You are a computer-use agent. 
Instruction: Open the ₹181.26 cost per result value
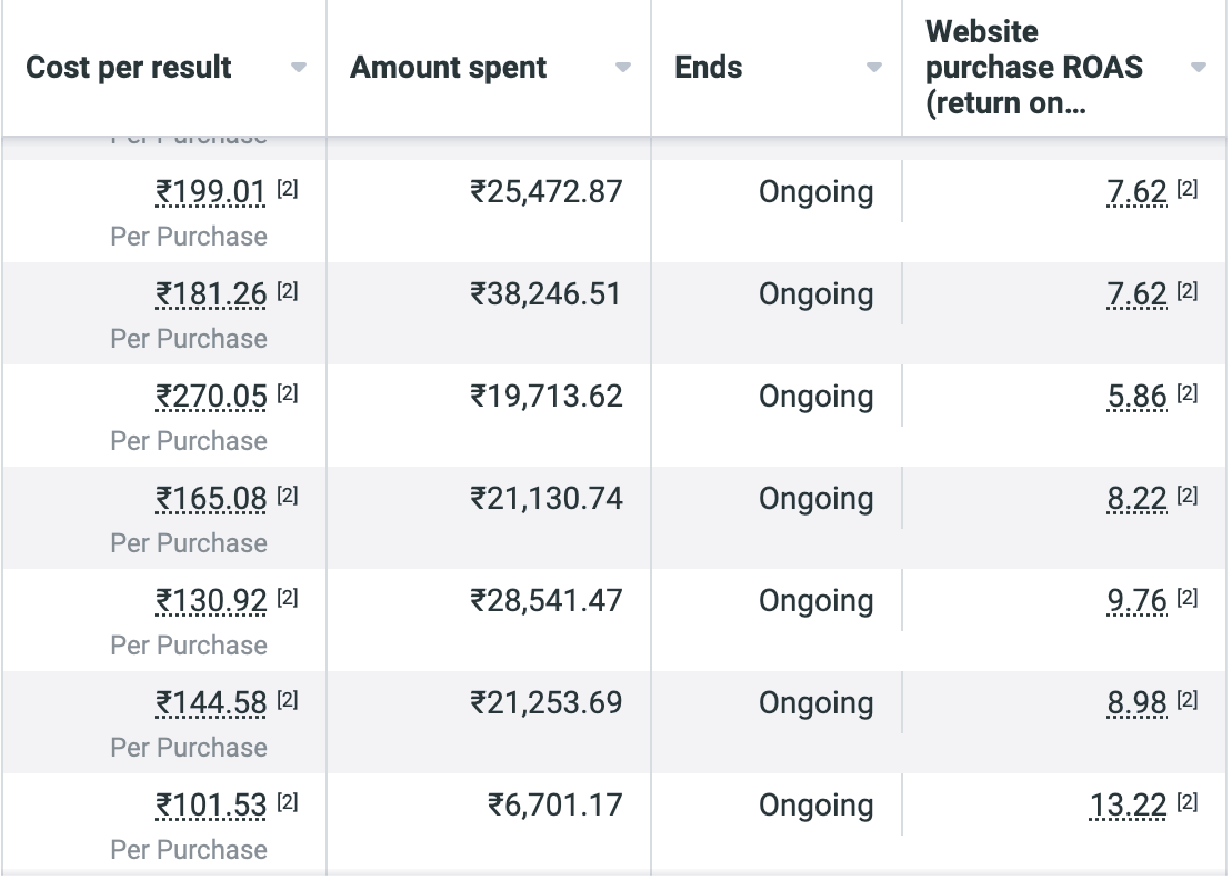pos(211,294)
